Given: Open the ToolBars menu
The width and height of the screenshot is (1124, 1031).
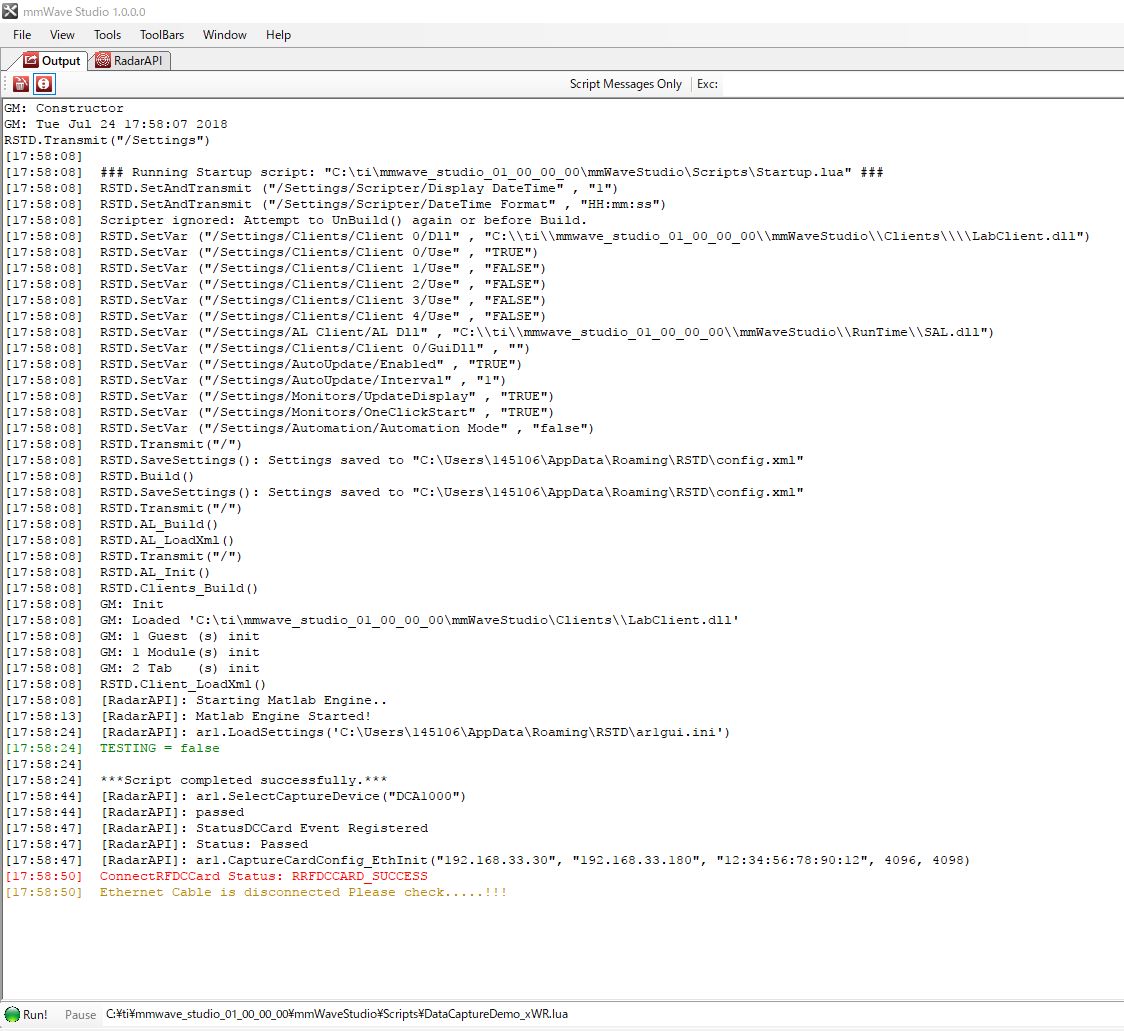Looking at the screenshot, I should (x=162, y=34).
